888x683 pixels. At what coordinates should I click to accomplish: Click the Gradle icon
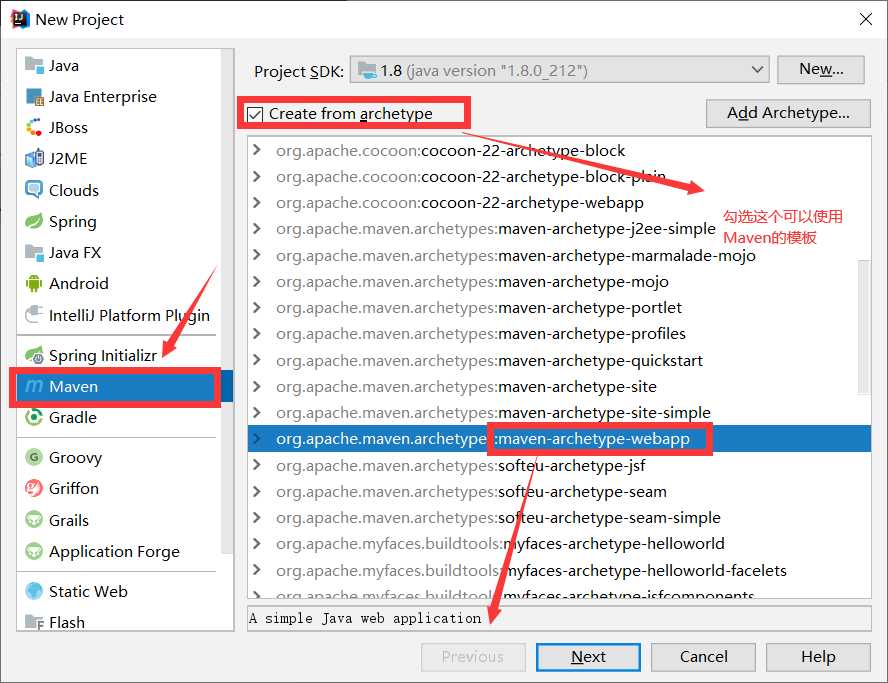click(x=34, y=417)
